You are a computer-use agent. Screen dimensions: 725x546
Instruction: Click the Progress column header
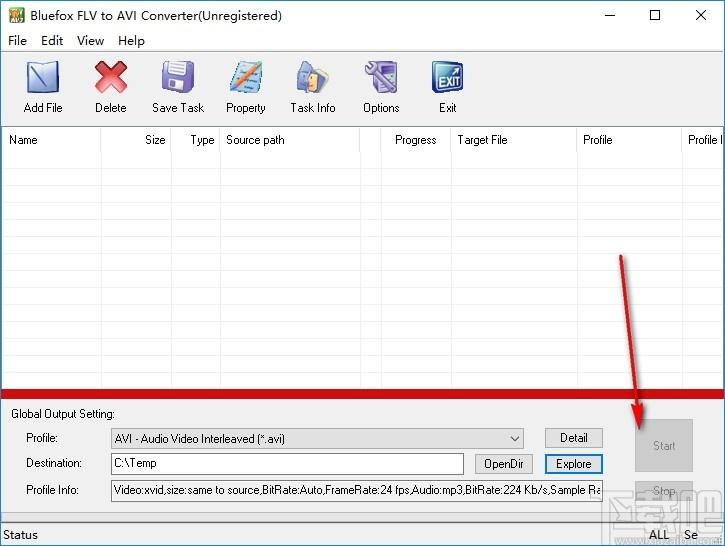[416, 140]
